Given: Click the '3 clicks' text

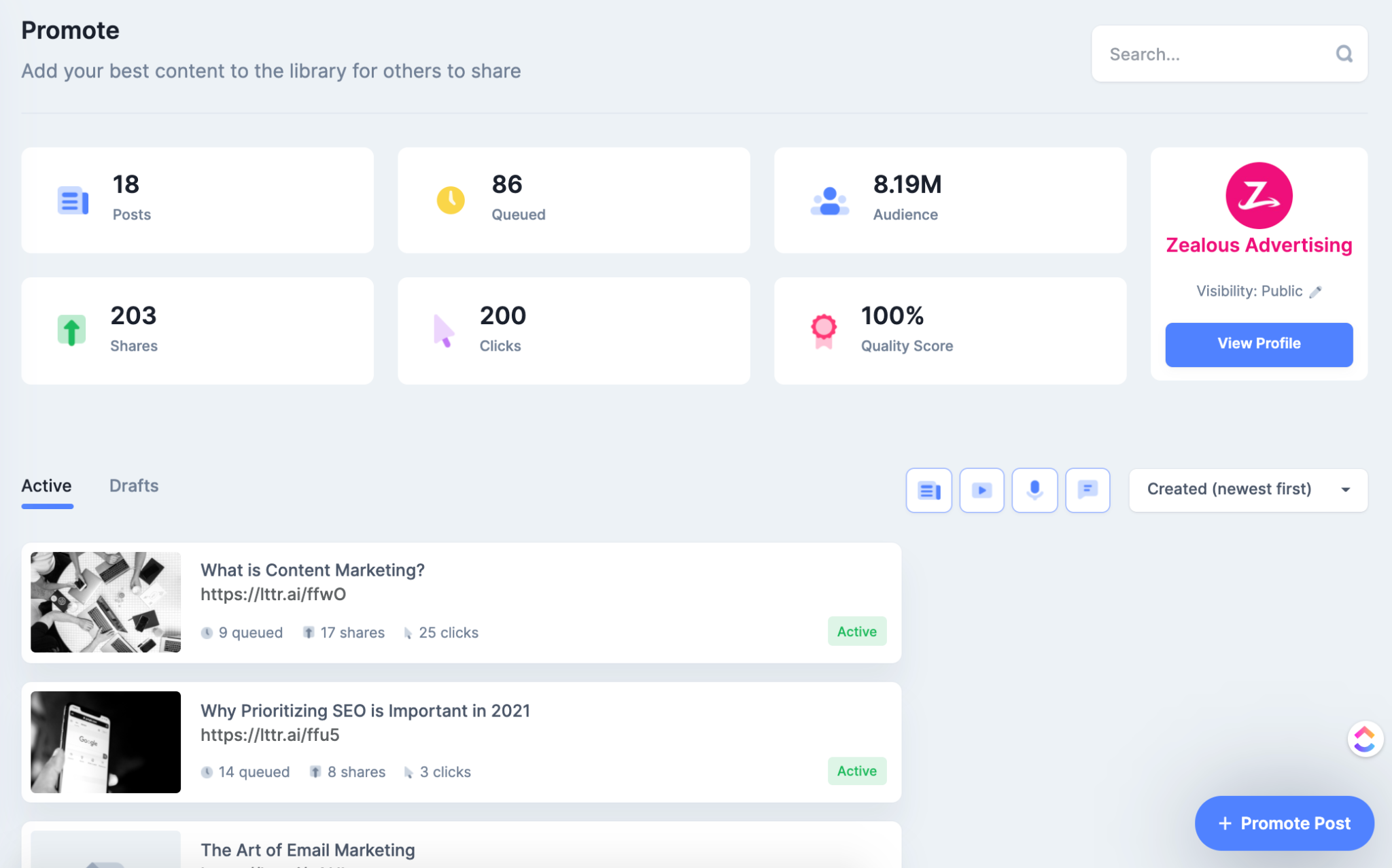Looking at the screenshot, I should 445,772.
